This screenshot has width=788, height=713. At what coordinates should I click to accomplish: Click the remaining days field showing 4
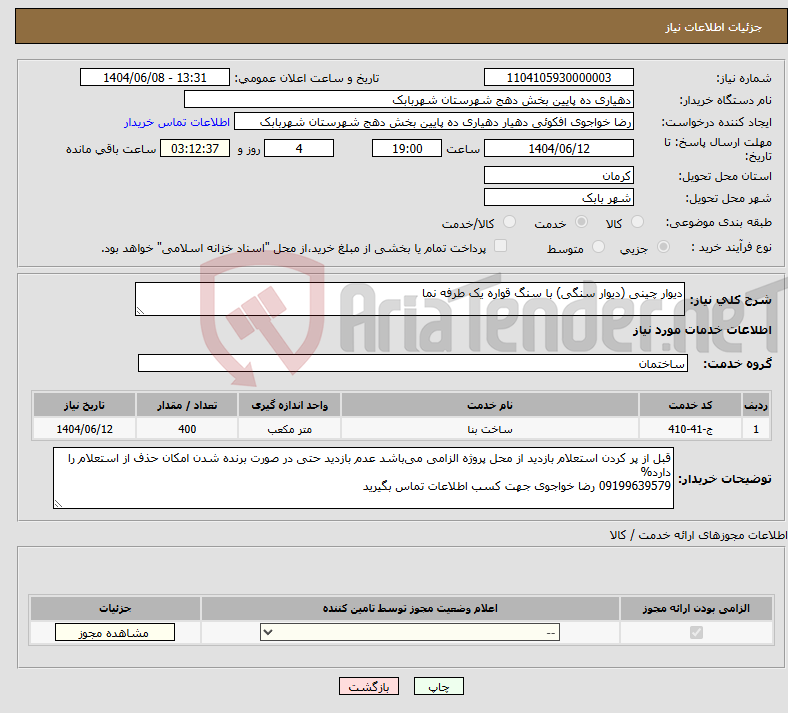click(x=299, y=148)
